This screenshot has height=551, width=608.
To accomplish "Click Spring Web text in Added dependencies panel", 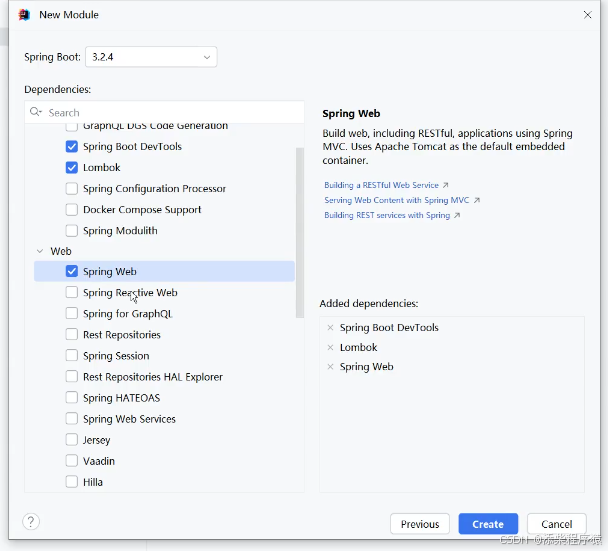I will 366,367.
